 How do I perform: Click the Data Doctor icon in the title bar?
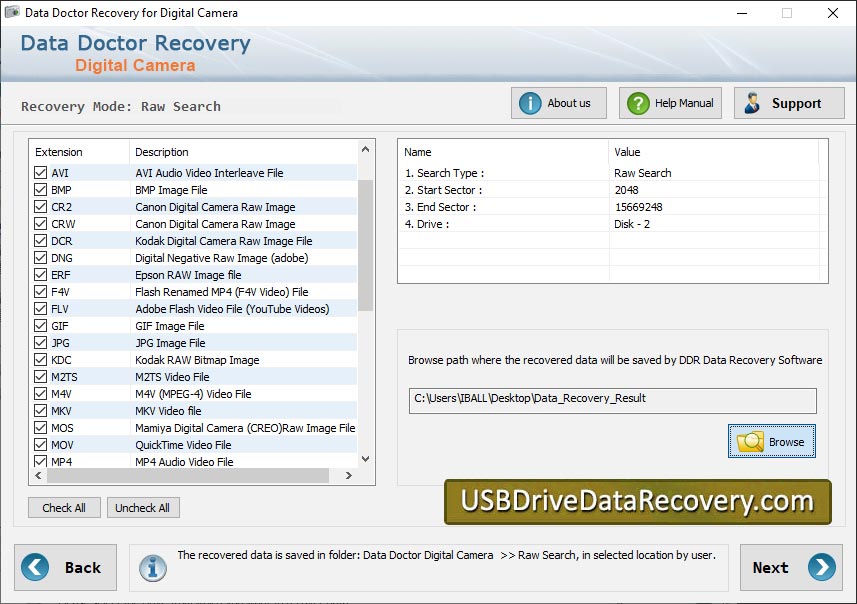click(12, 13)
